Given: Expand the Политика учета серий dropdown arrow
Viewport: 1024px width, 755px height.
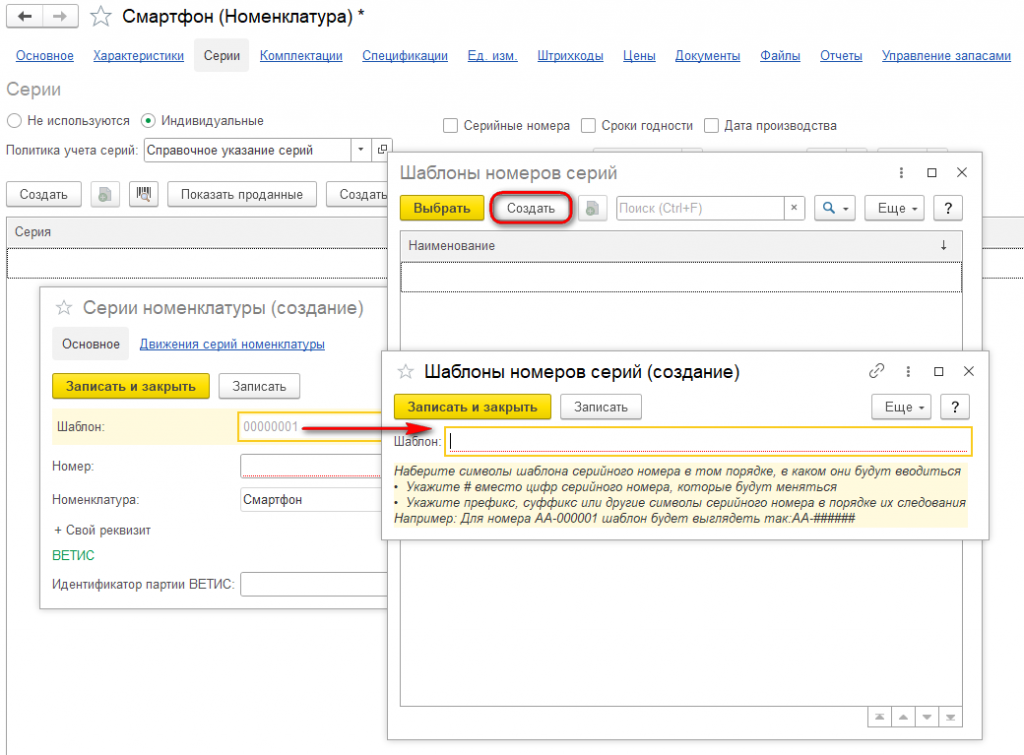Looking at the screenshot, I should click(360, 150).
